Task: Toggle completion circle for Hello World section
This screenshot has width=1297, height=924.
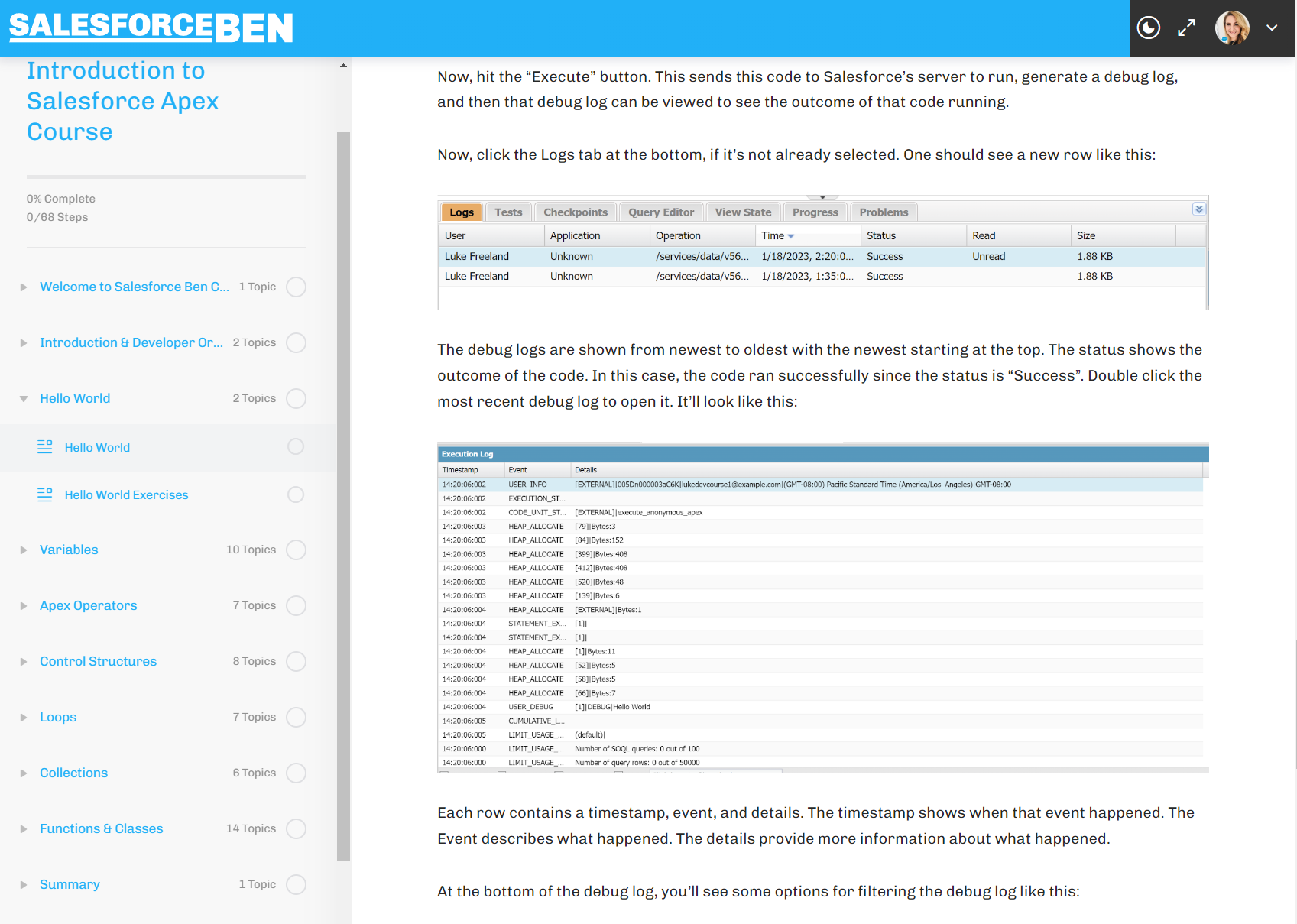Action: click(x=296, y=398)
